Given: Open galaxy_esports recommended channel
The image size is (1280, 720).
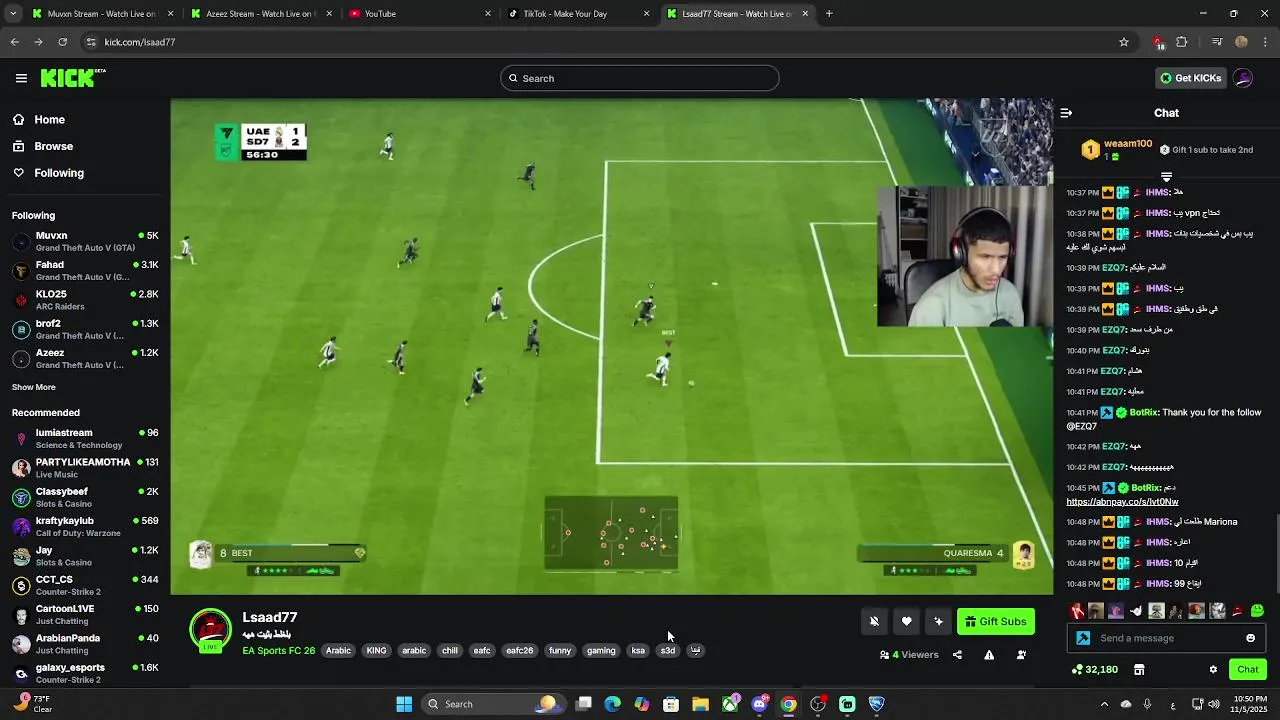Looking at the screenshot, I should tap(85, 673).
